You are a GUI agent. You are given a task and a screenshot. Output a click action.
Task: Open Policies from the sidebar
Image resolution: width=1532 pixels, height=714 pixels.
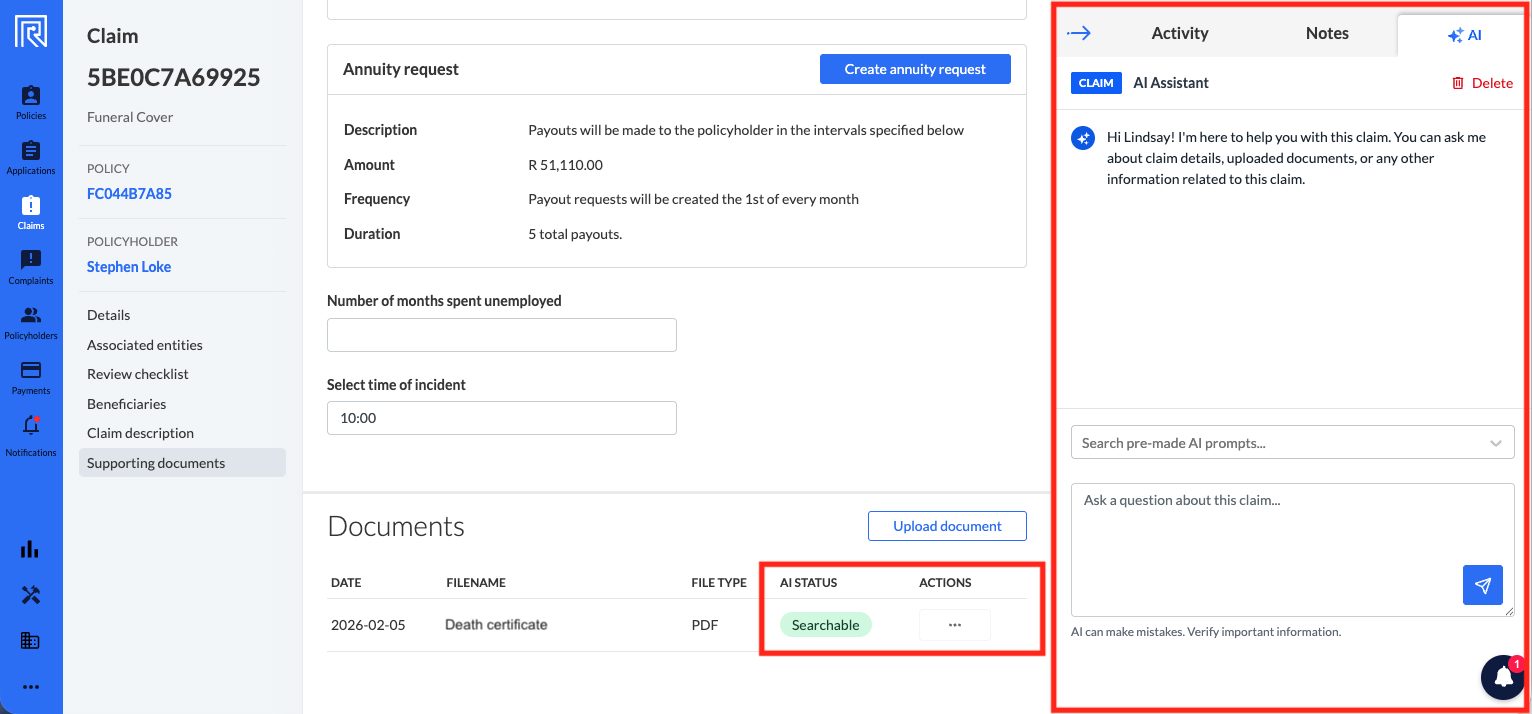31,103
